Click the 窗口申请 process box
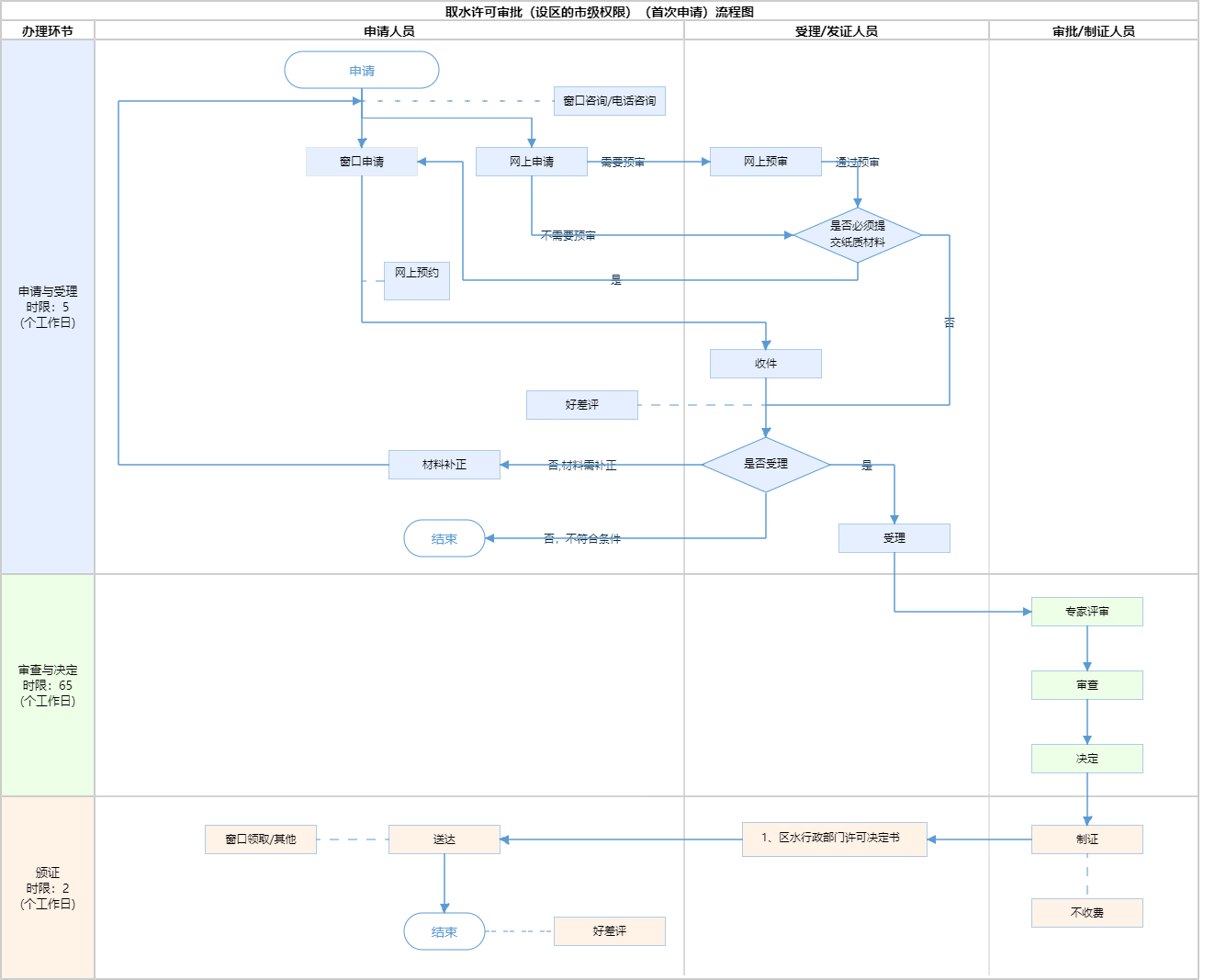The width and height of the screenshot is (1215, 980). pyautogui.click(x=362, y=162)
